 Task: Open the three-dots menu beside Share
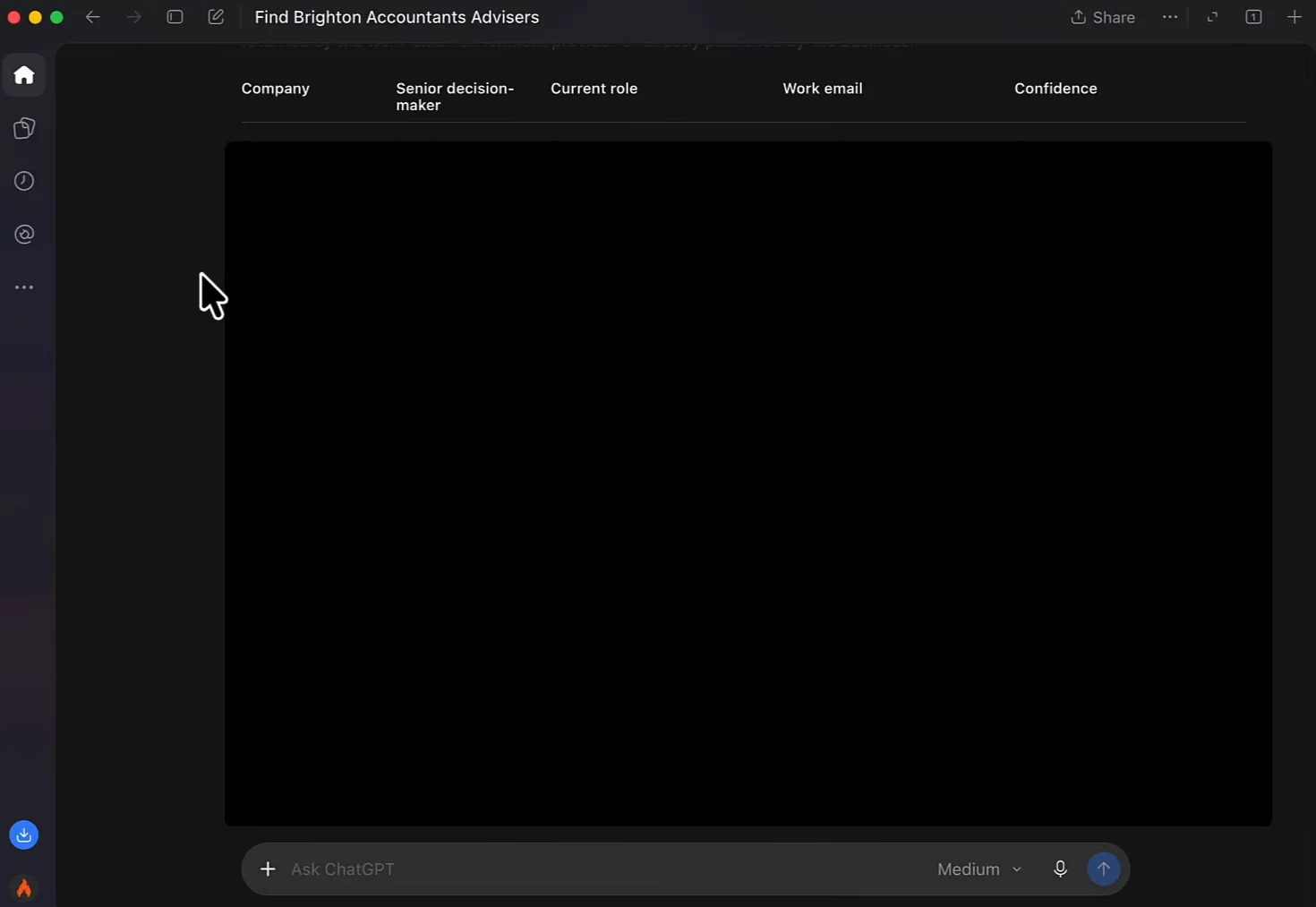tap(1170, 17)
